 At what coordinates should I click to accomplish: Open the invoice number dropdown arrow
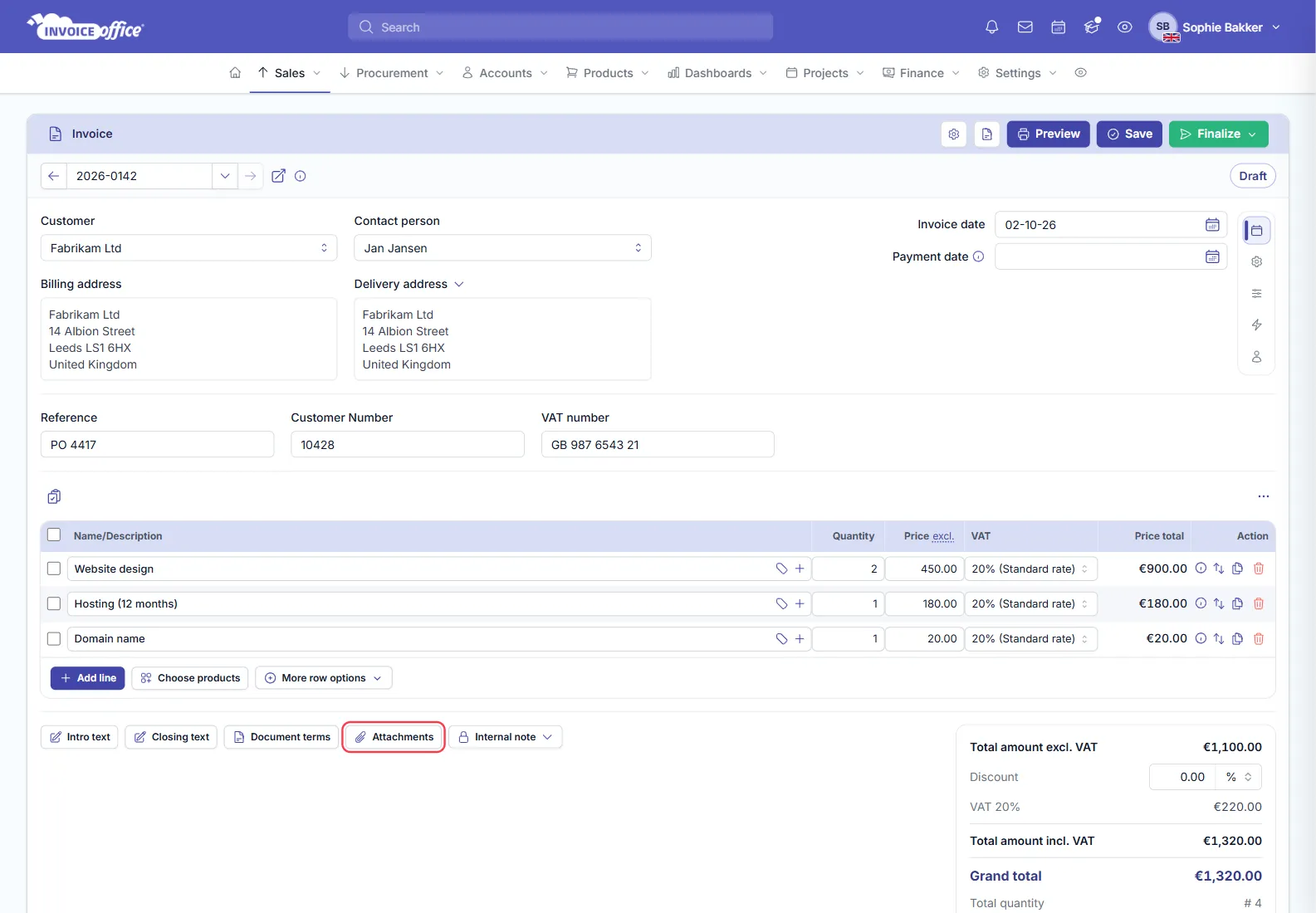(x=225, y=176)
